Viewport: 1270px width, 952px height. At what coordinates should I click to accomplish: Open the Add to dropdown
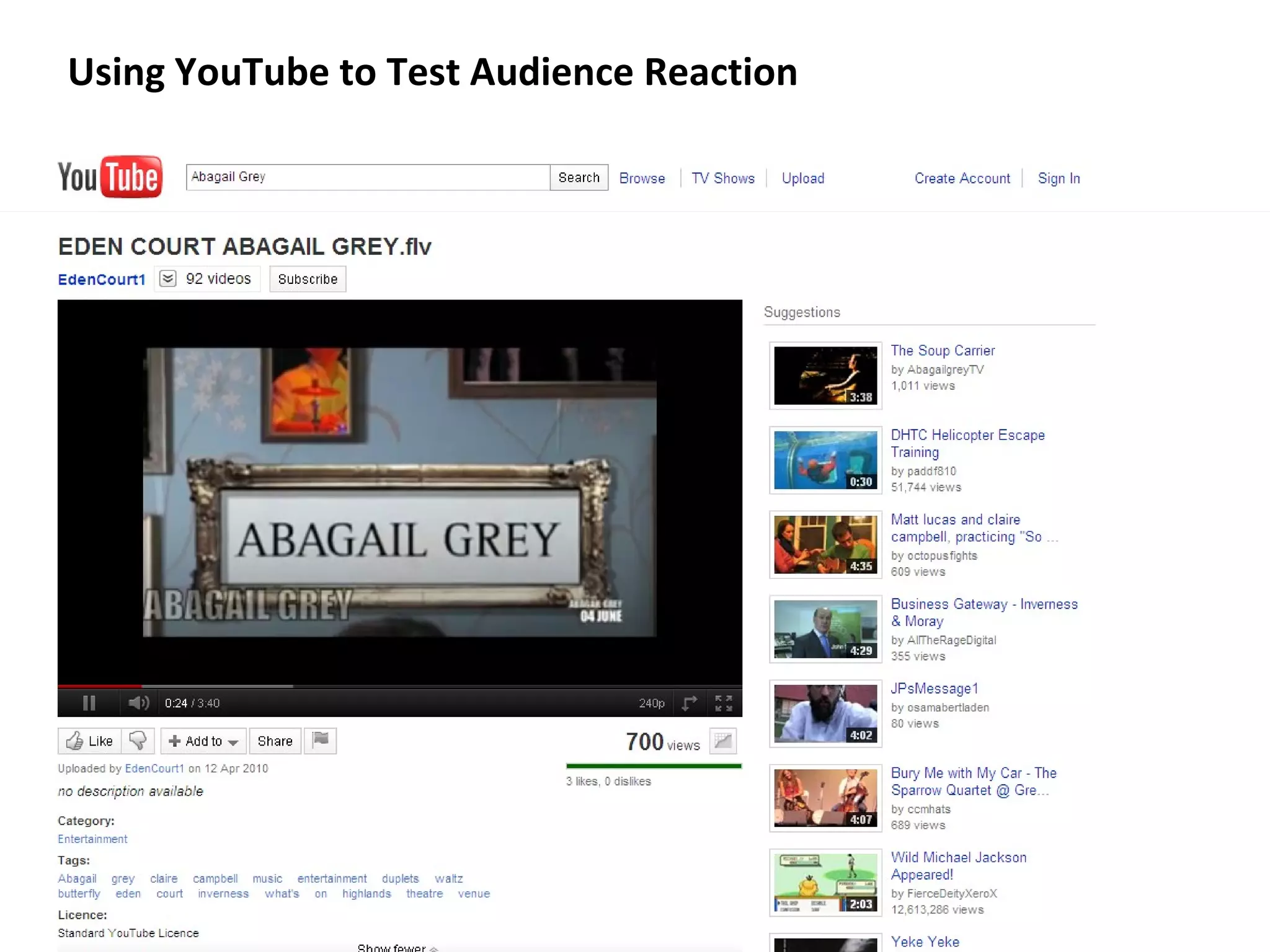click(x=203, y=741)
